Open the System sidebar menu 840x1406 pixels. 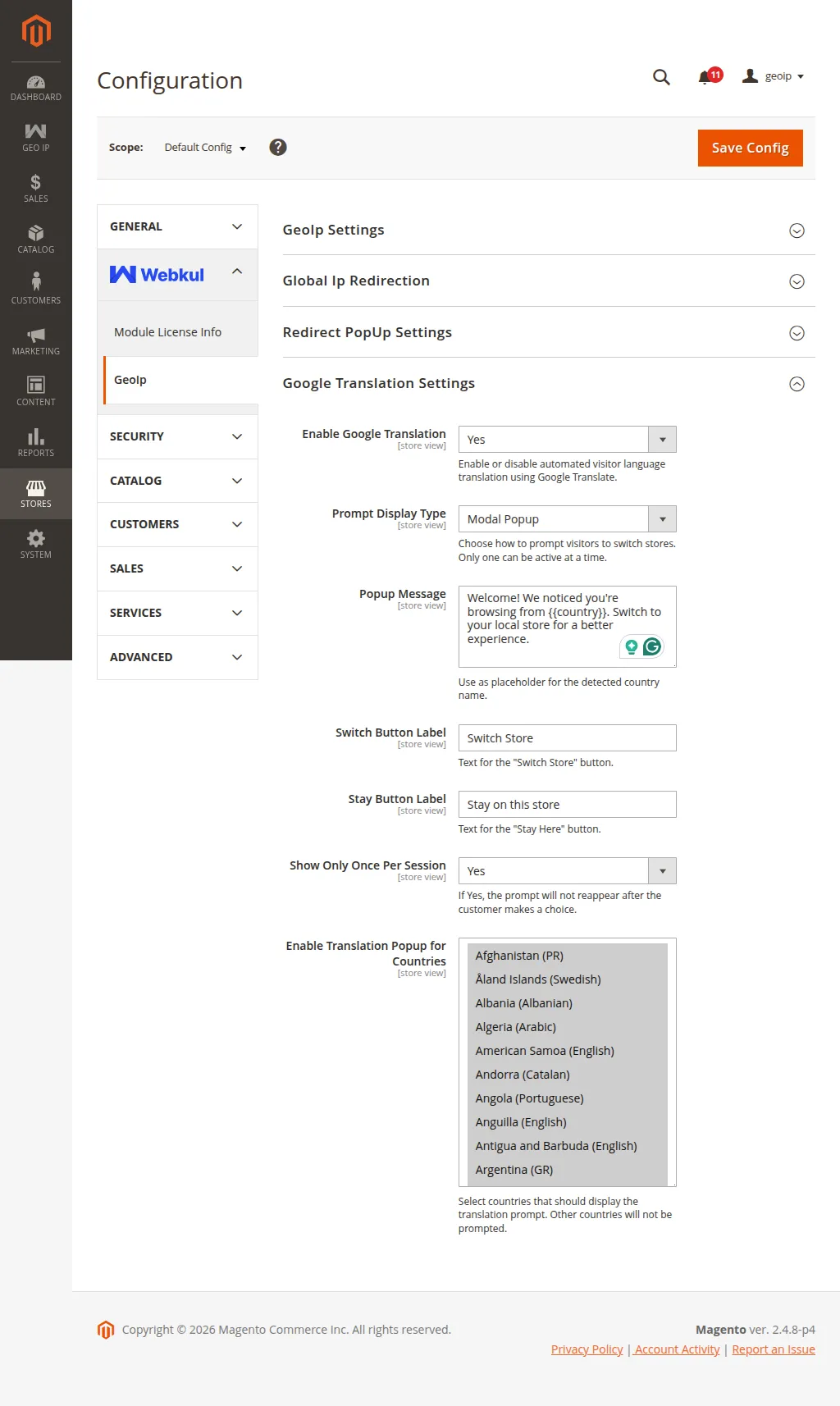tap(36, 545)
